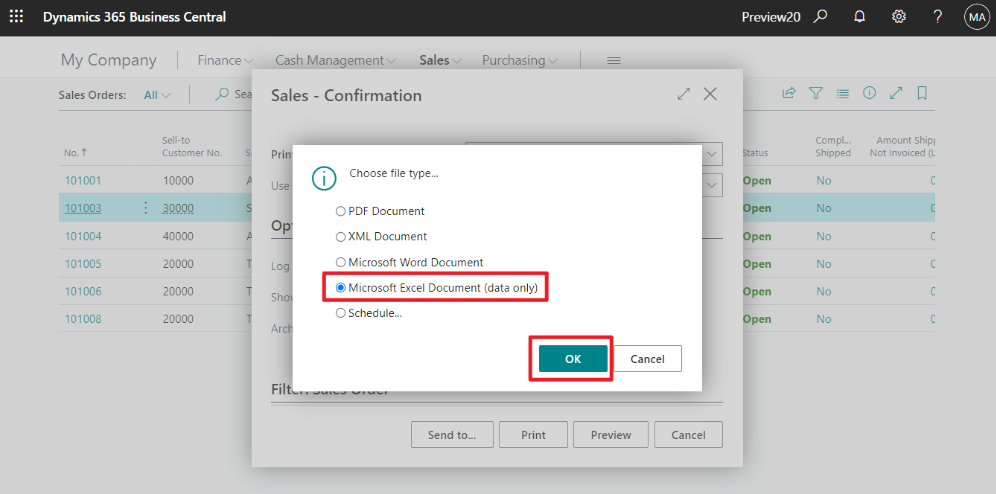
Task: Close the Sales - Confirmation dialog
Action: coord(710,94)
